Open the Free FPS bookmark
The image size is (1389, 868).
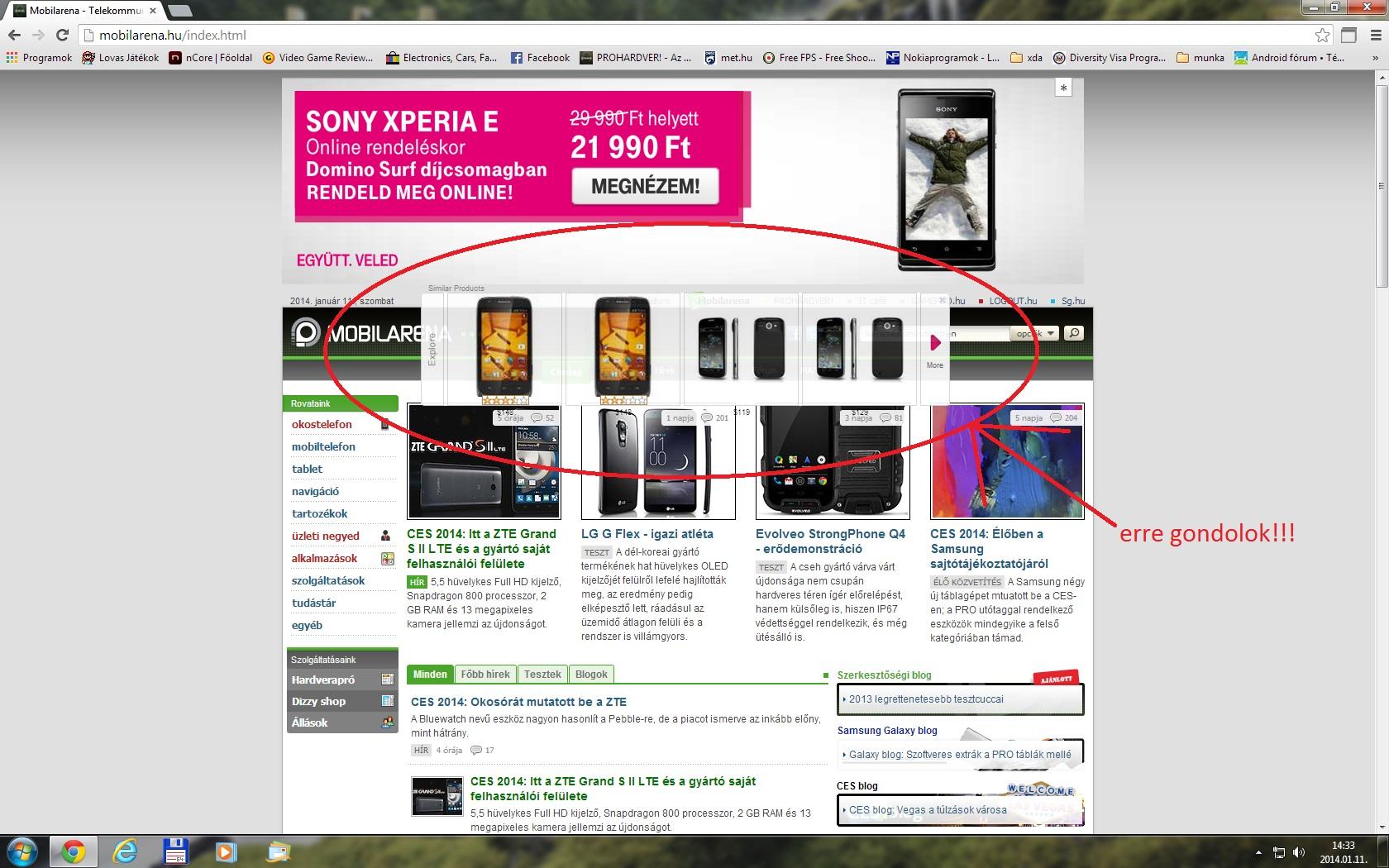click(x=819, y=58)
